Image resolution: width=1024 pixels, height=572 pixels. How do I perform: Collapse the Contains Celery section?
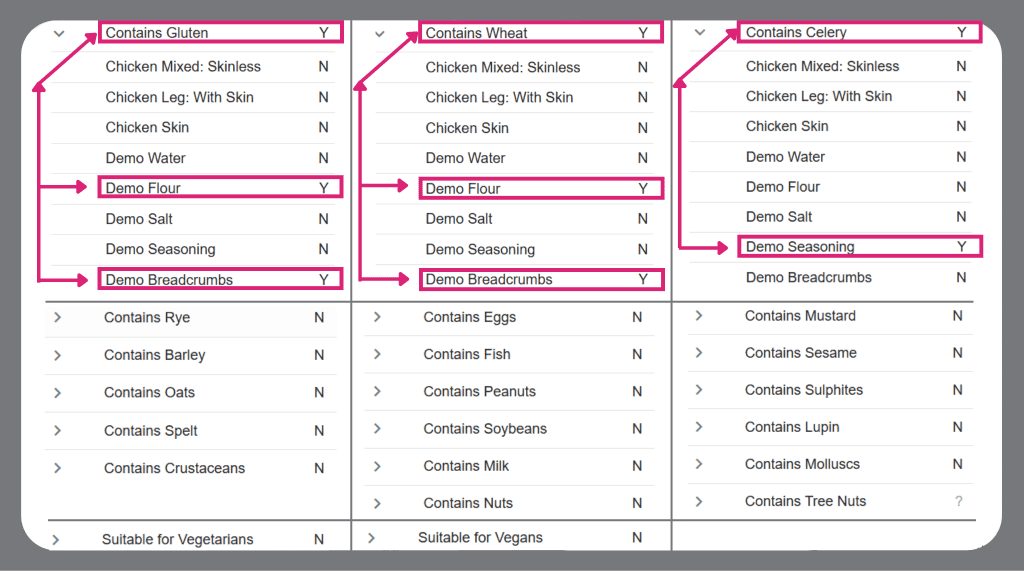(700, 33)
